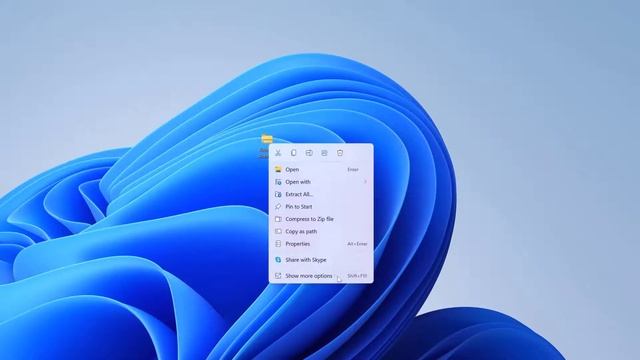Select Extract All… entry
The height and width of the screenshot is (360, 640).
click(321, 194)
